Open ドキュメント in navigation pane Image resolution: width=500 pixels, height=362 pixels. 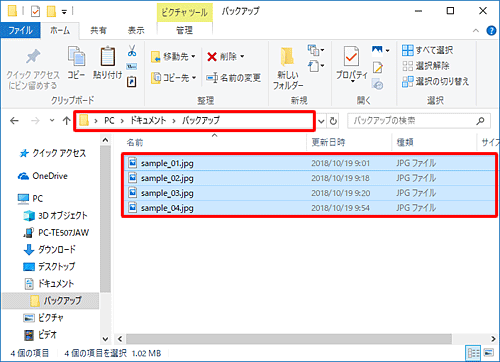coord(49,284)
